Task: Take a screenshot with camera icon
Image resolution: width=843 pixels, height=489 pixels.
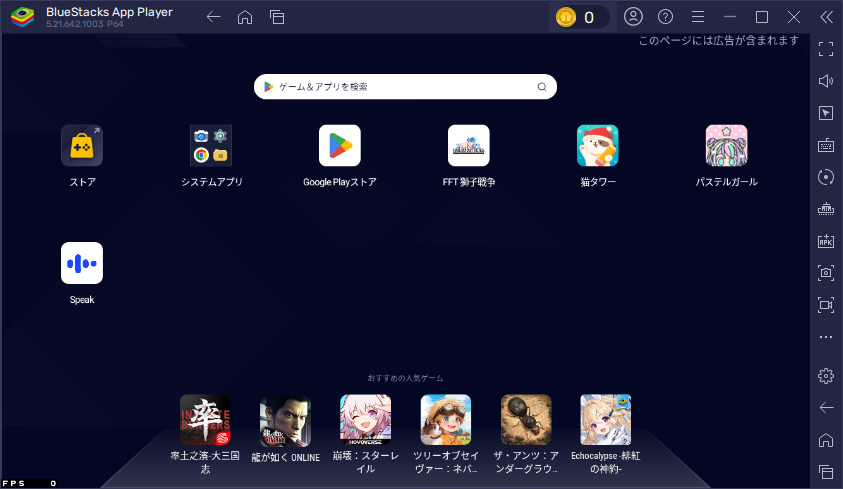Action: tap(826, 273)
